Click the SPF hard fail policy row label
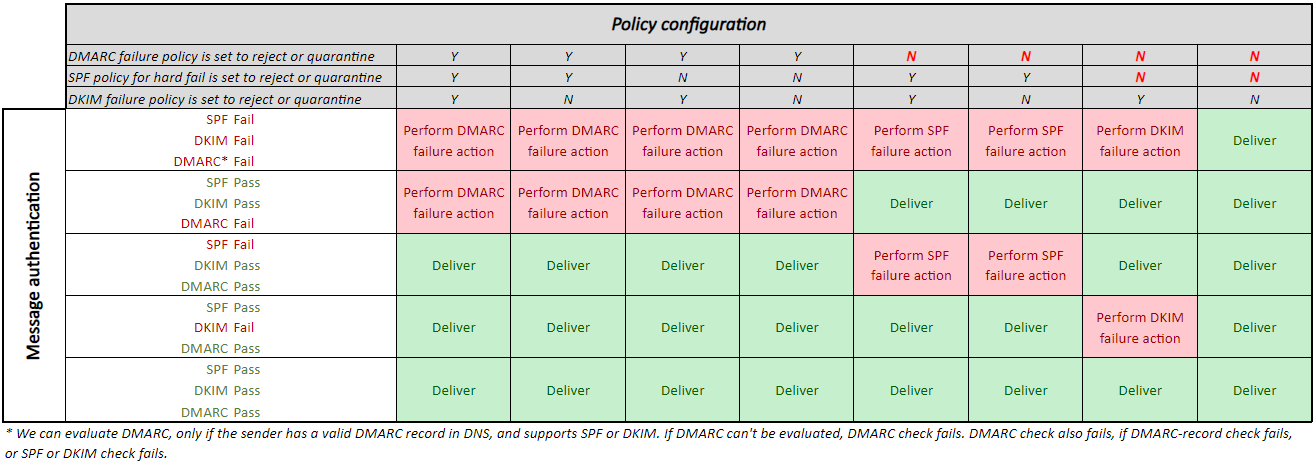This screenshot has height=465, width=1316. (x=225, y=78)
